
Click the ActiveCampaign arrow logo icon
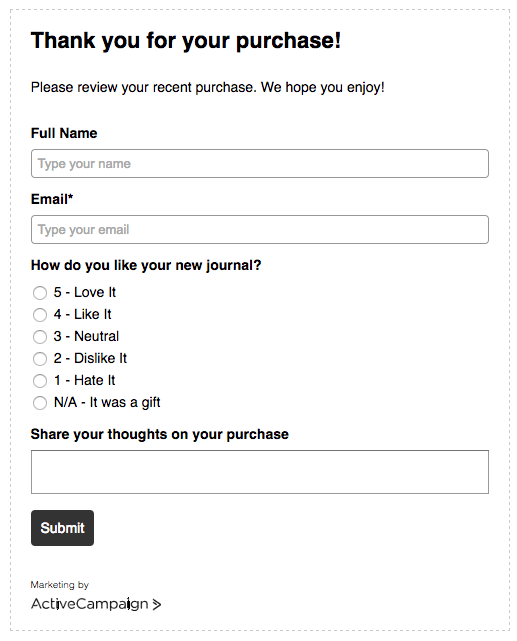[157, 604]
